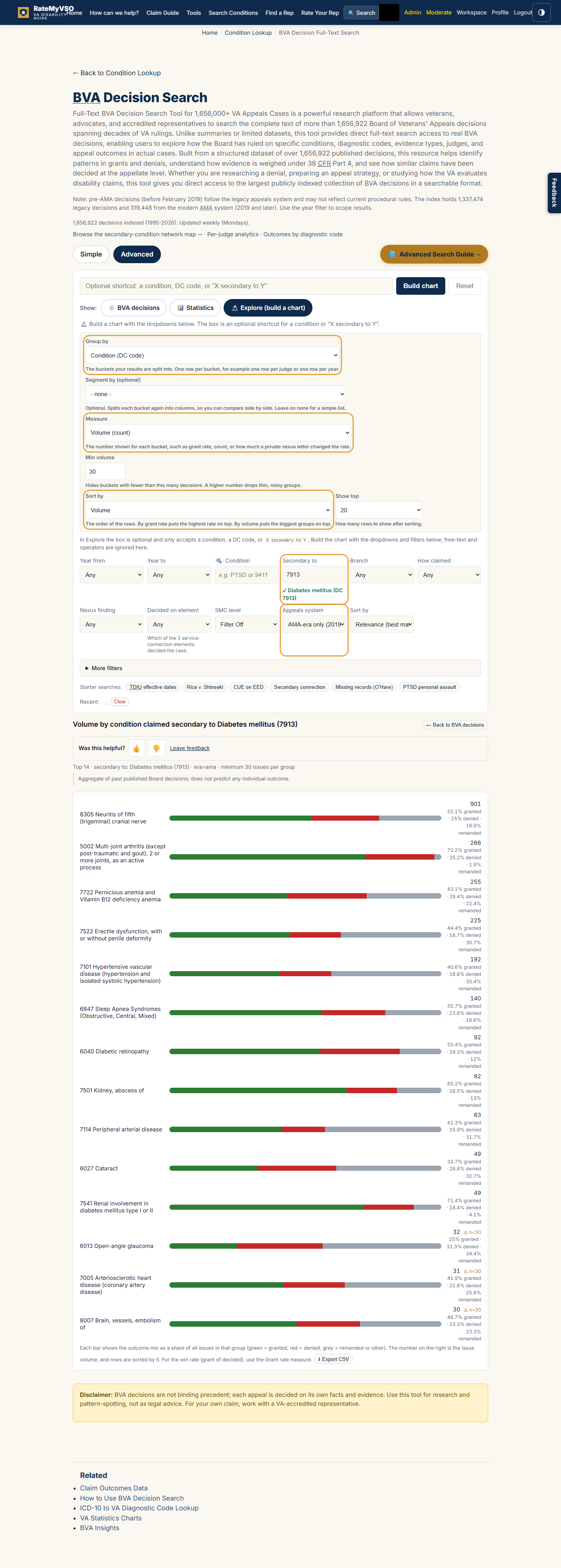Open Relevance sort by dropdown
The image size is (561, 1568).
(x=381, y=625)
